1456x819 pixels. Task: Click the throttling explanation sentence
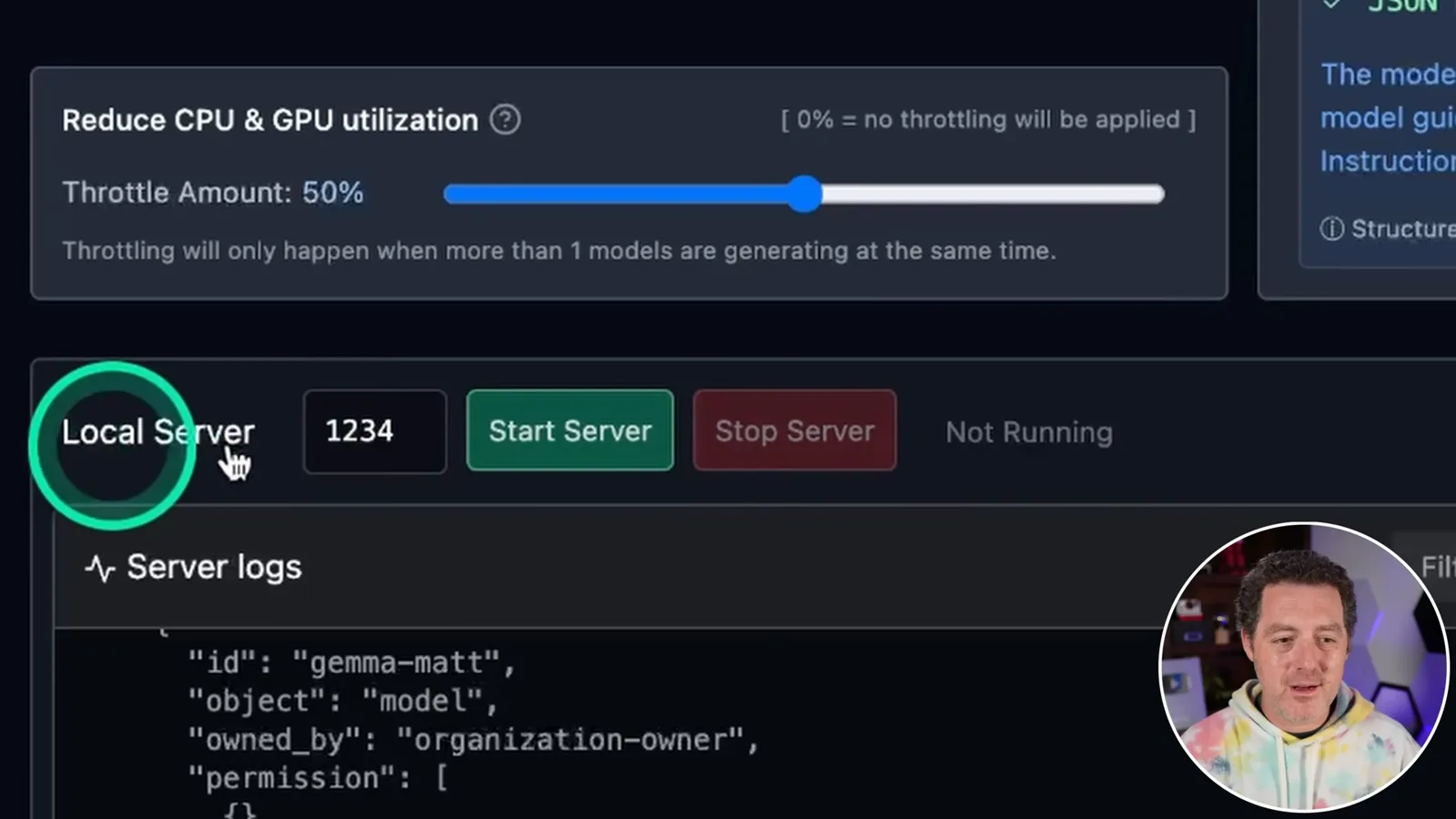[x=559, y=250]
